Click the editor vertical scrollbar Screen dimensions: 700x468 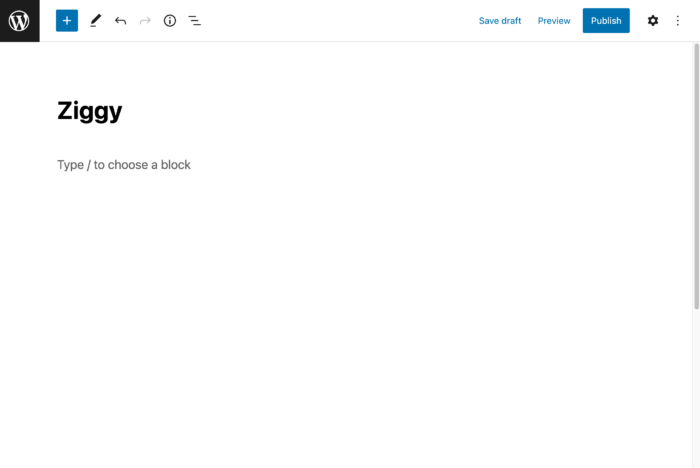pyautogui.click(x=696, y=176)
